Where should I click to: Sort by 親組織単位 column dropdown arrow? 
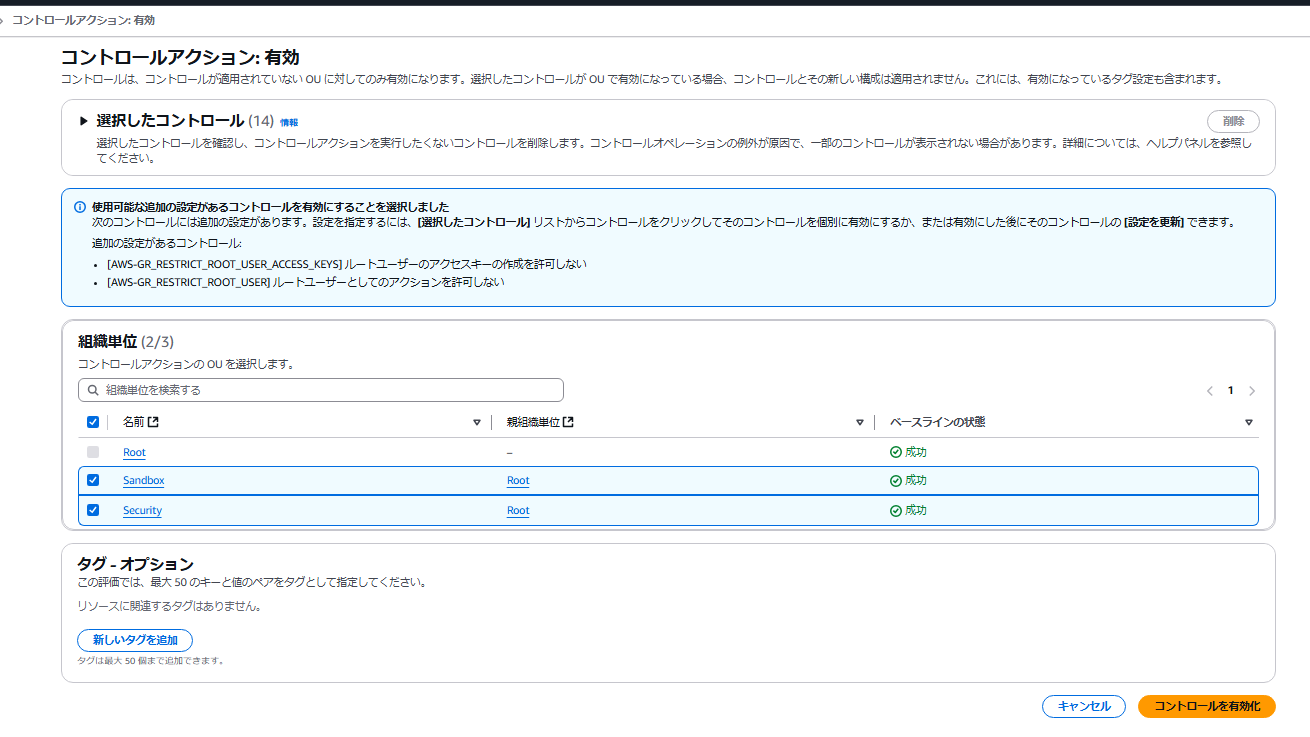[860, 423]
